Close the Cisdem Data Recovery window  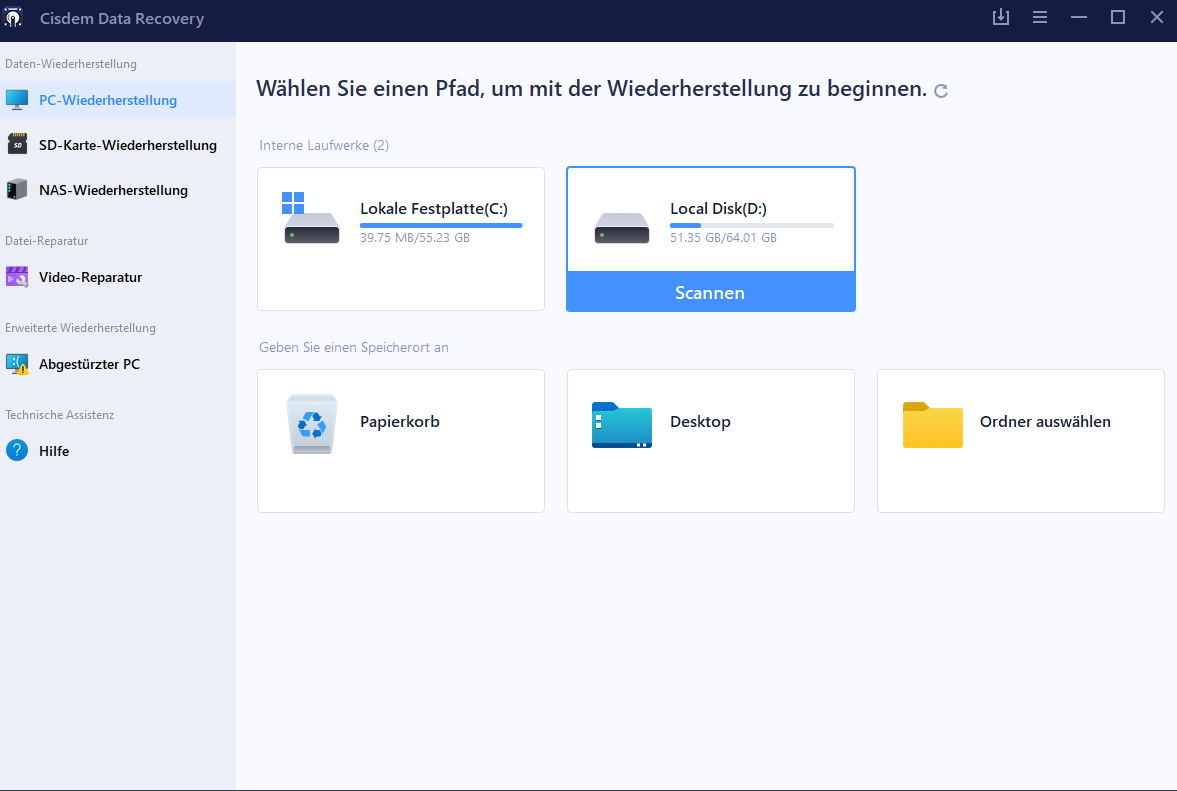[x=1157, y=17]
